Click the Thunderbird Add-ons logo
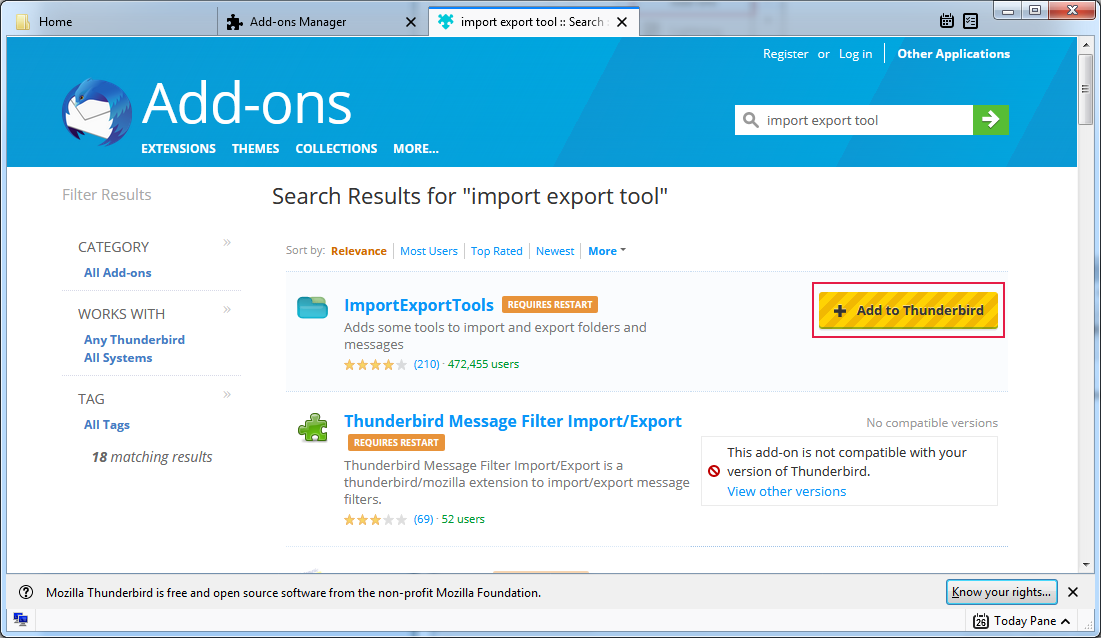 [x=97, y=112]
